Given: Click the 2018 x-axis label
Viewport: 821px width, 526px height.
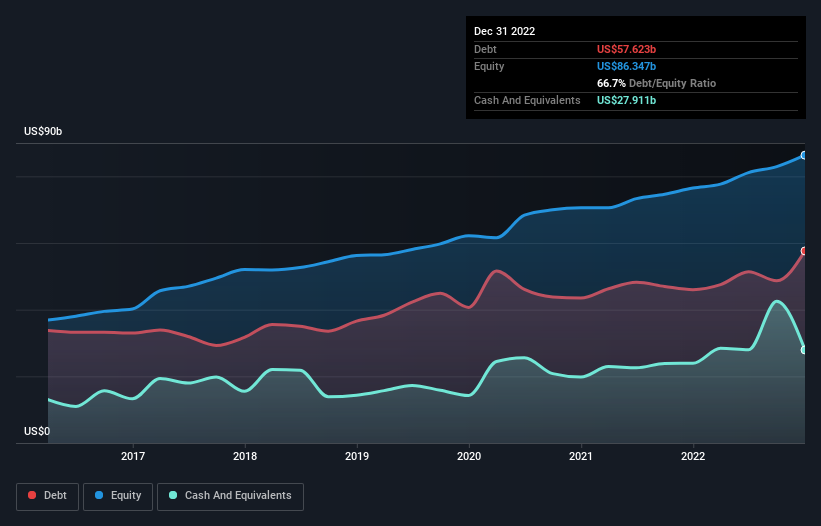Looking at the screenshot, I should point(245,456).
